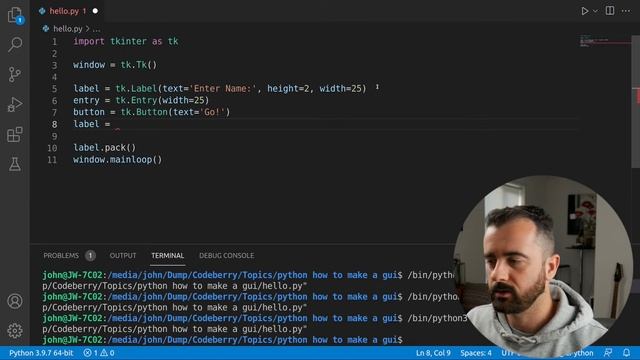Click 'window = tk.Tk()' code line

click(x=115, y=65)
